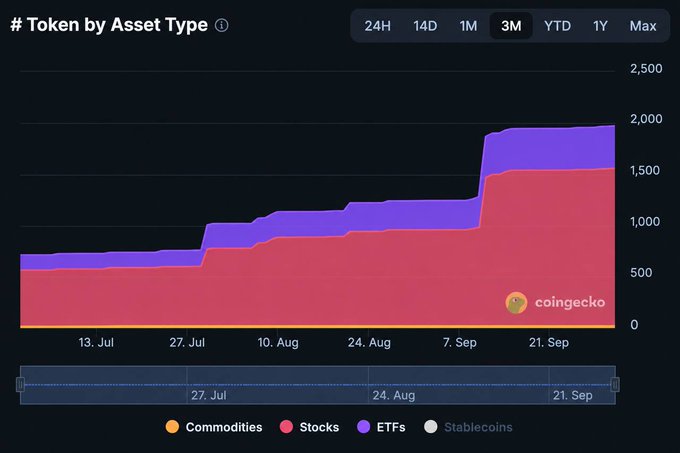680x453 pixels.
Task: Switch to the 14D time range
Action: click(x=425, y=26)
